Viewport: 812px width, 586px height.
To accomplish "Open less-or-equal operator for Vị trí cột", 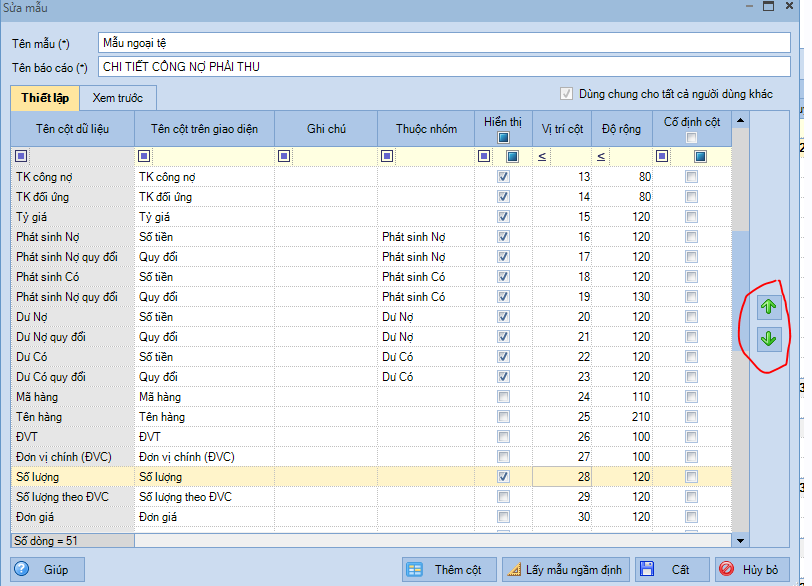I will point(542,156).
